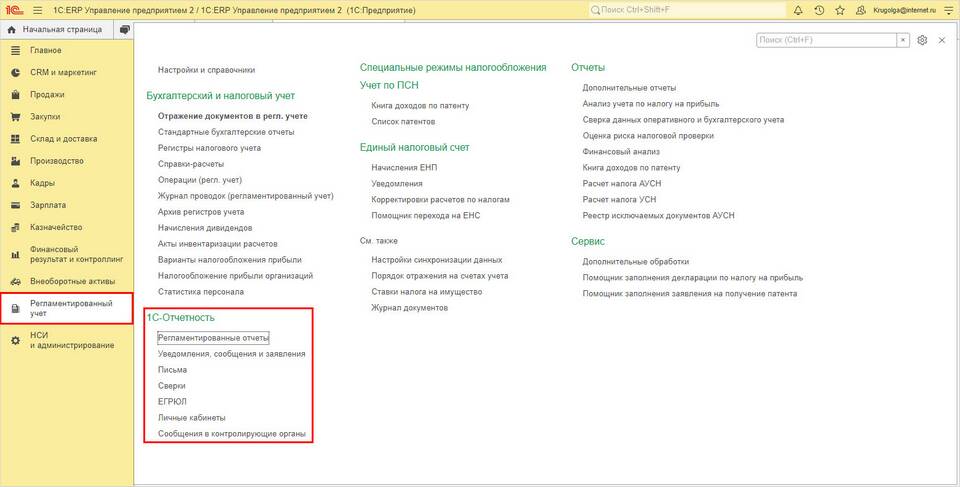960x487 pixels.
Task: Click the notifications bell icon
Action: [798, 10]
